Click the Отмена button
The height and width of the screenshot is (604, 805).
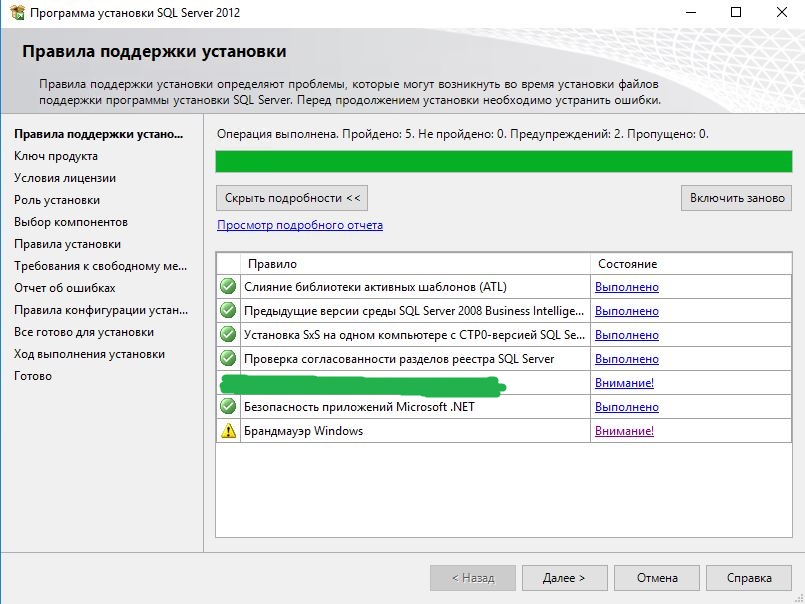tap(657, 578)
